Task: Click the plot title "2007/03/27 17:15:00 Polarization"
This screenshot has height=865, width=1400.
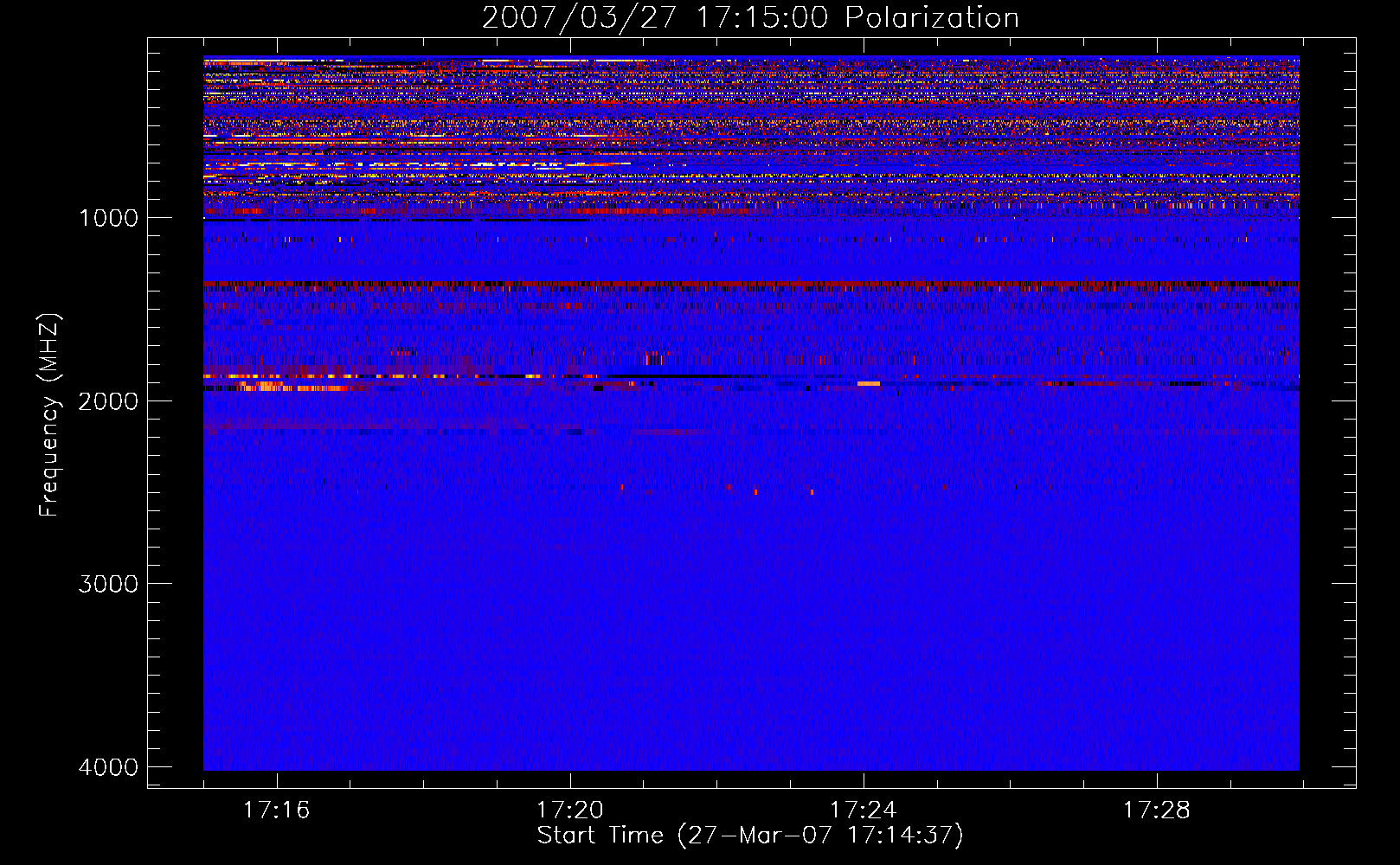Action: pyautogui.click(x=750, y=18)
